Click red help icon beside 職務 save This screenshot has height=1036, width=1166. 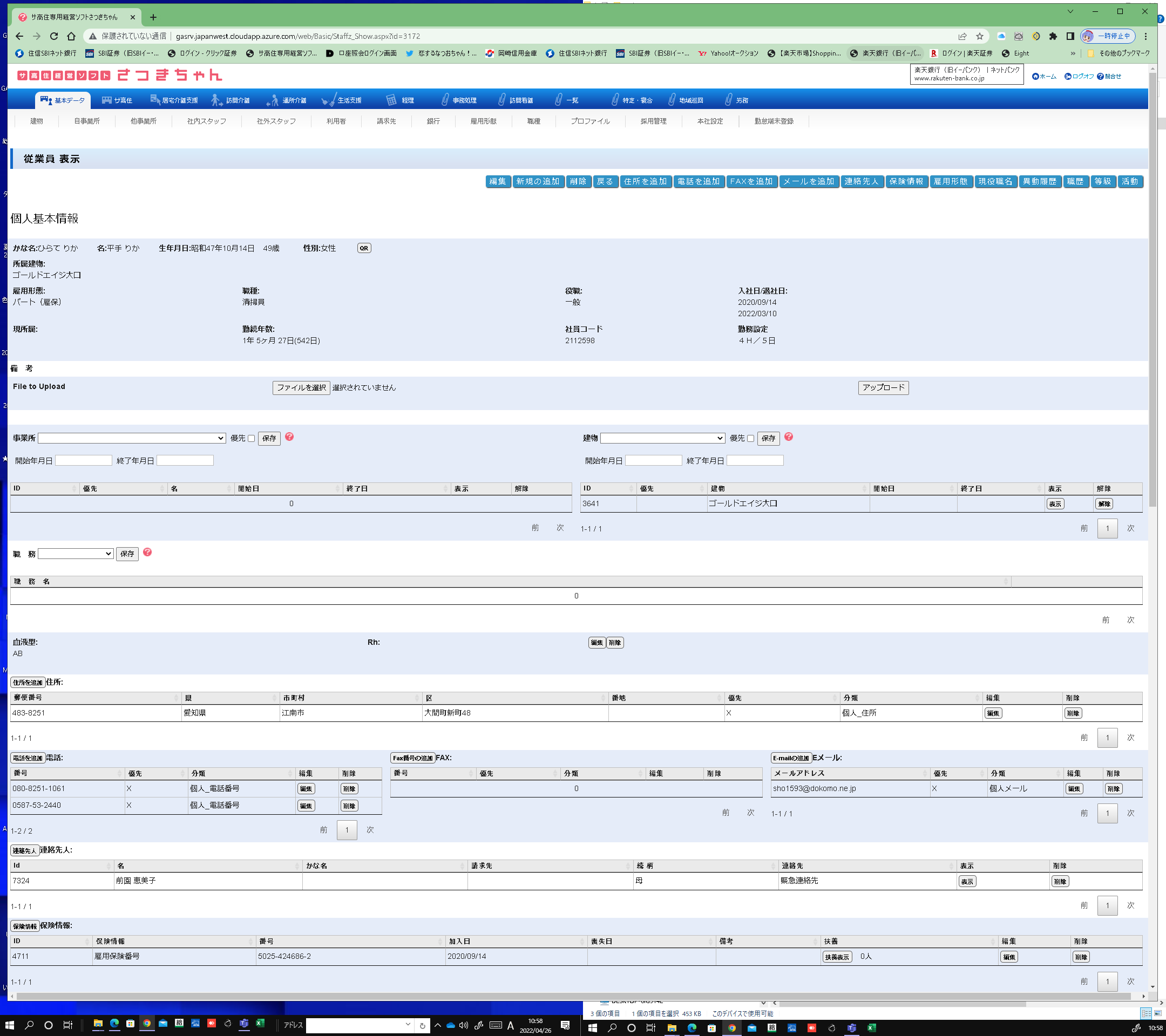147,553
